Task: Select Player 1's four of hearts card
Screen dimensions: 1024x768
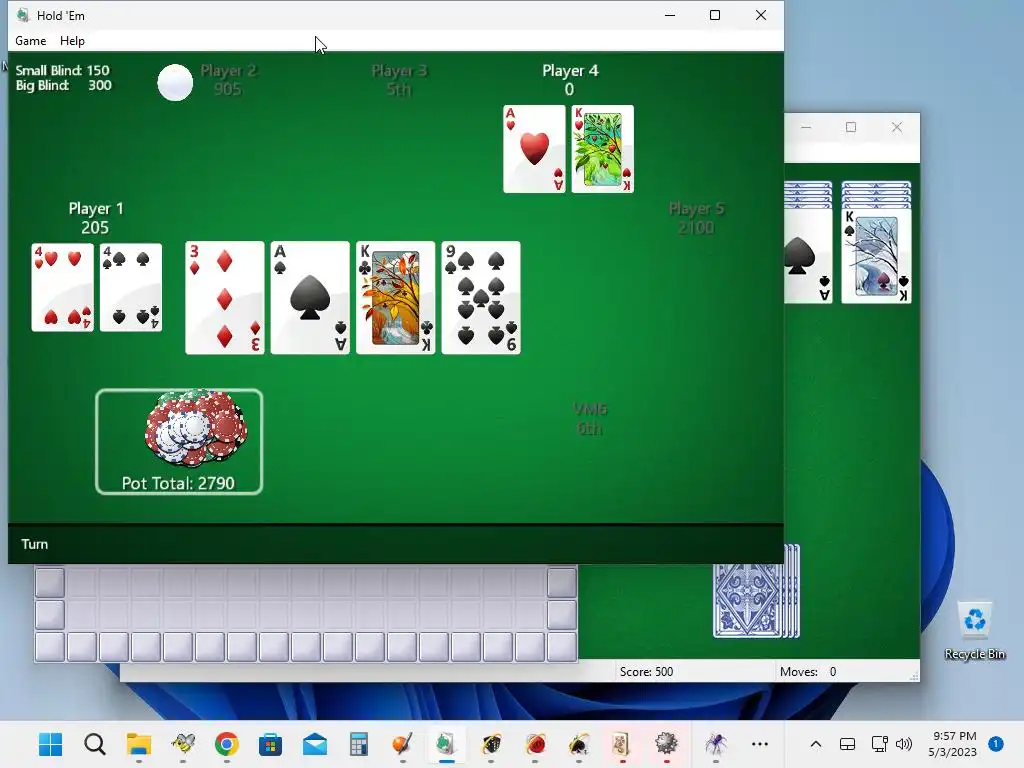Action: (63, 287)
